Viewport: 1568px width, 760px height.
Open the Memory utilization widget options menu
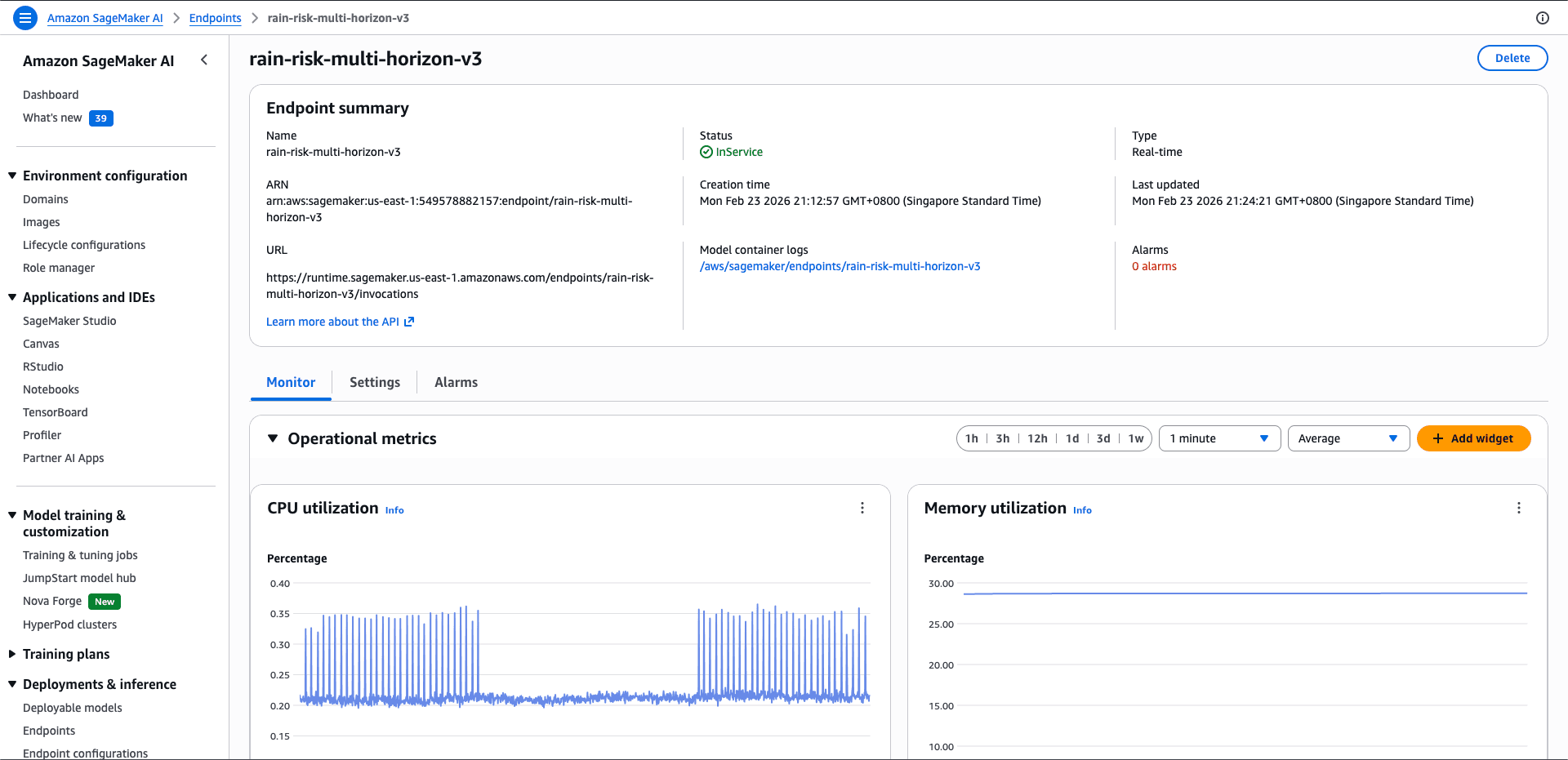(x=1519, y=507)
